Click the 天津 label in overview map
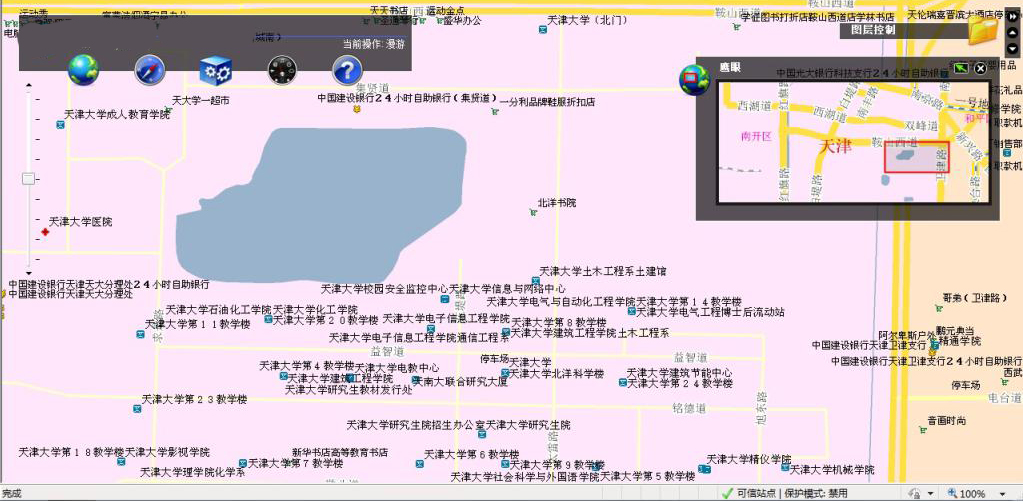Image resolution: width=1023 pixels, height=502 pixels. pos(835,146)
